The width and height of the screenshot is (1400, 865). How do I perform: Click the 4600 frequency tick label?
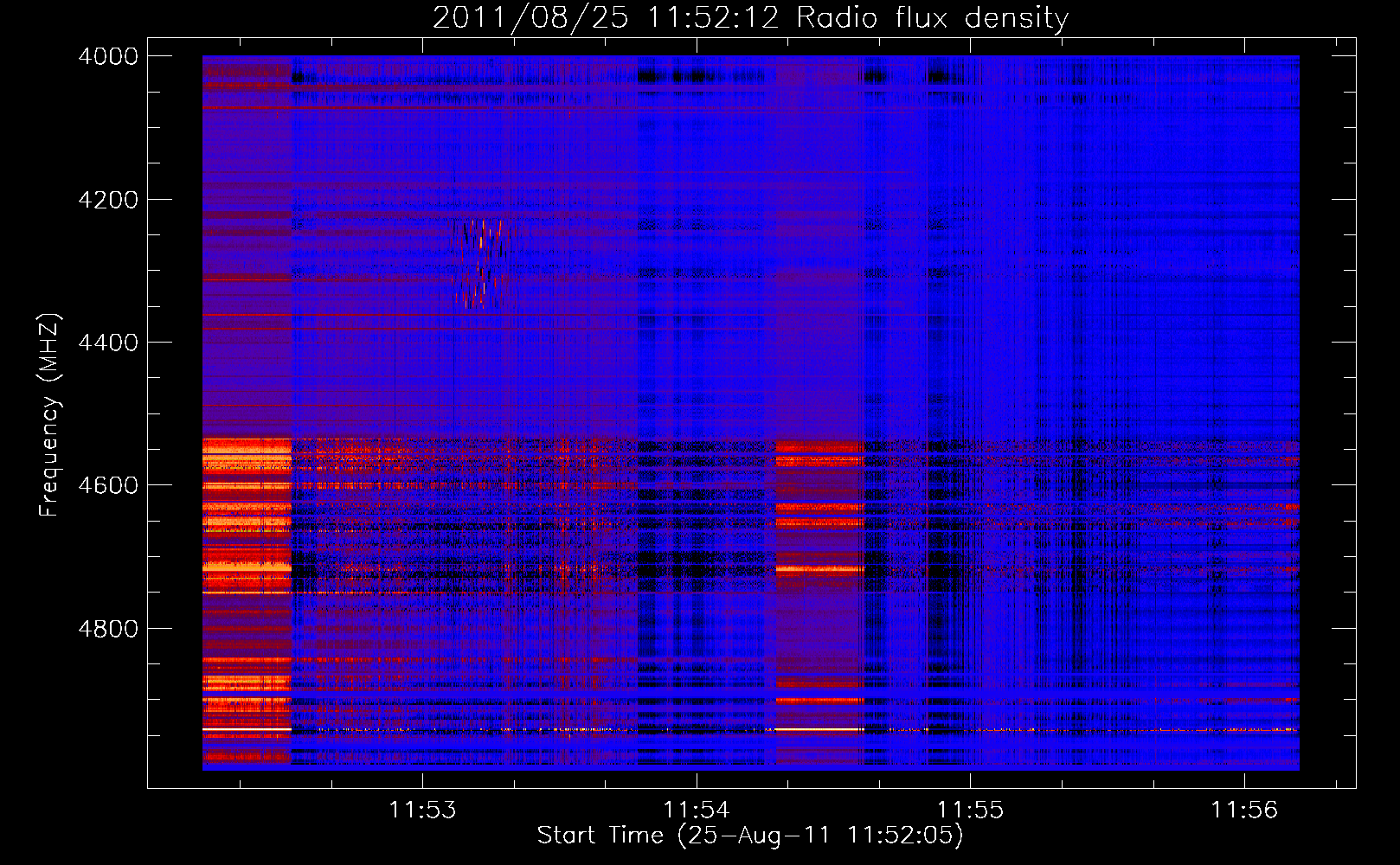[108, 485]
